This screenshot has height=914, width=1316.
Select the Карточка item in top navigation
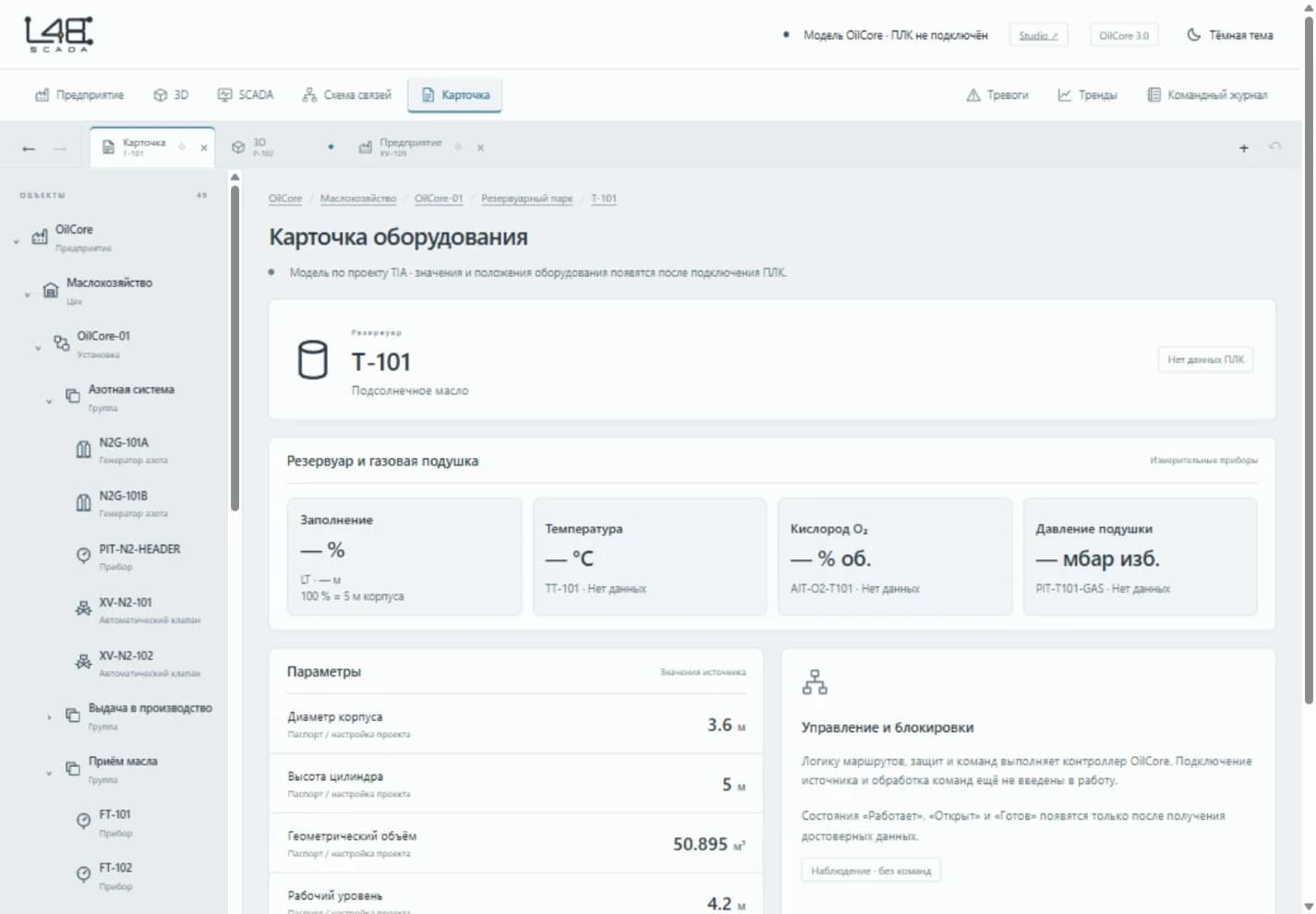(454, 95)
